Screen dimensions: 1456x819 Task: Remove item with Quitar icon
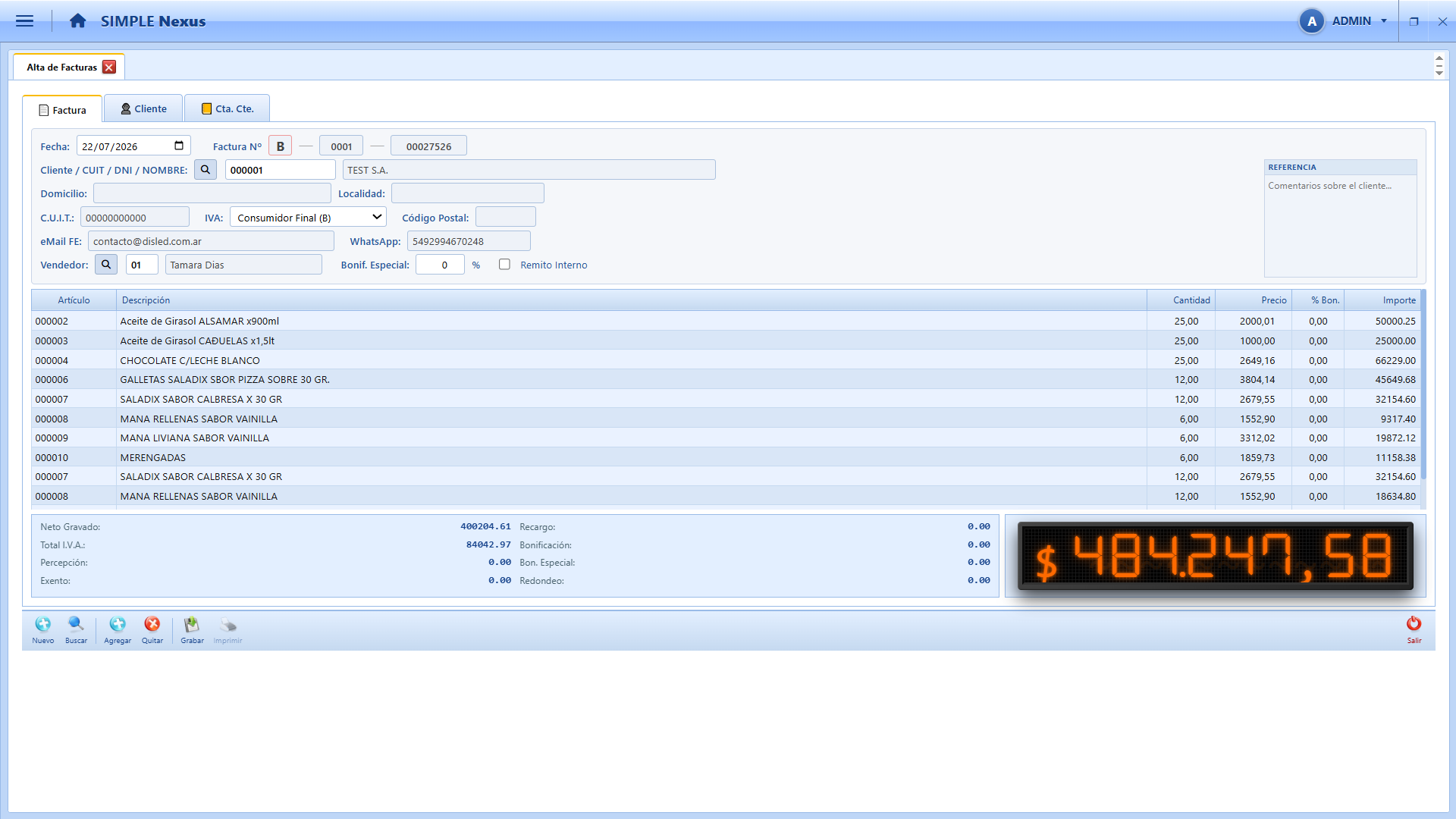152,624
